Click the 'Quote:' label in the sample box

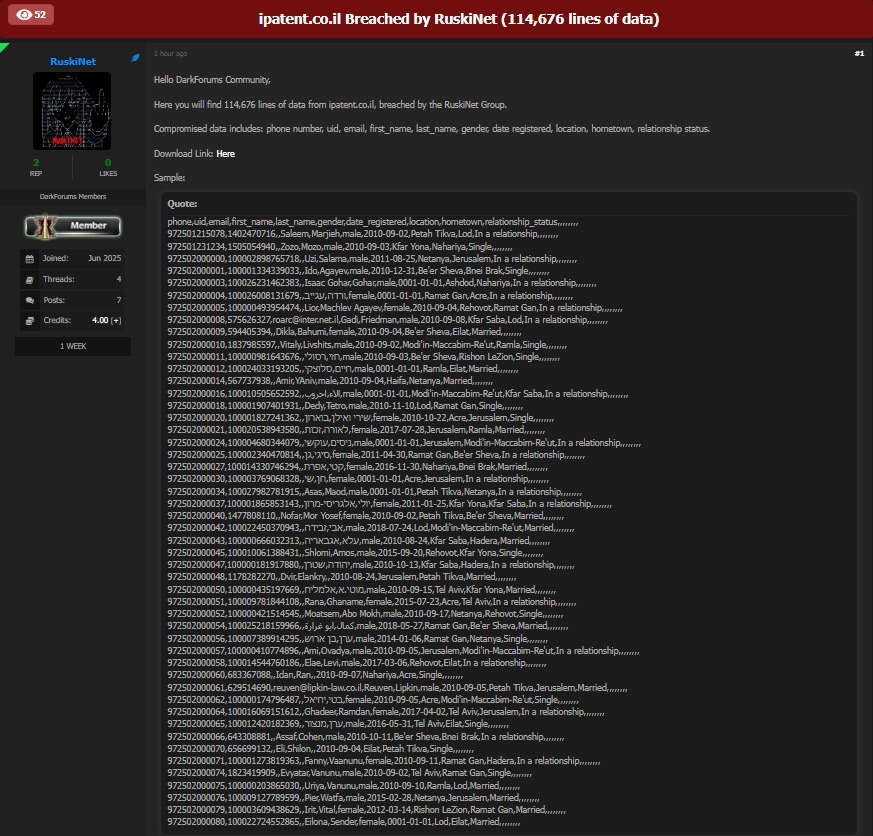pos(182,204)
